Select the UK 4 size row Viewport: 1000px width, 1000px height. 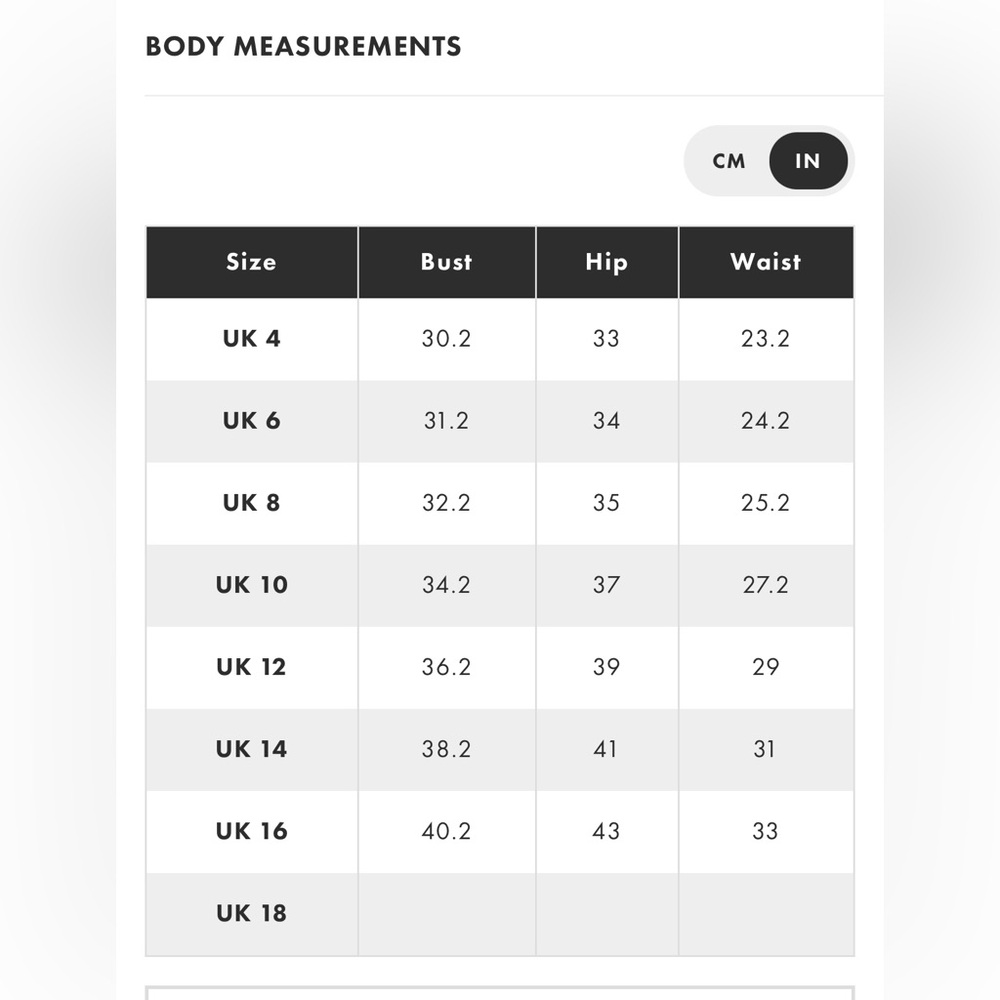click(x=500, y=339)
